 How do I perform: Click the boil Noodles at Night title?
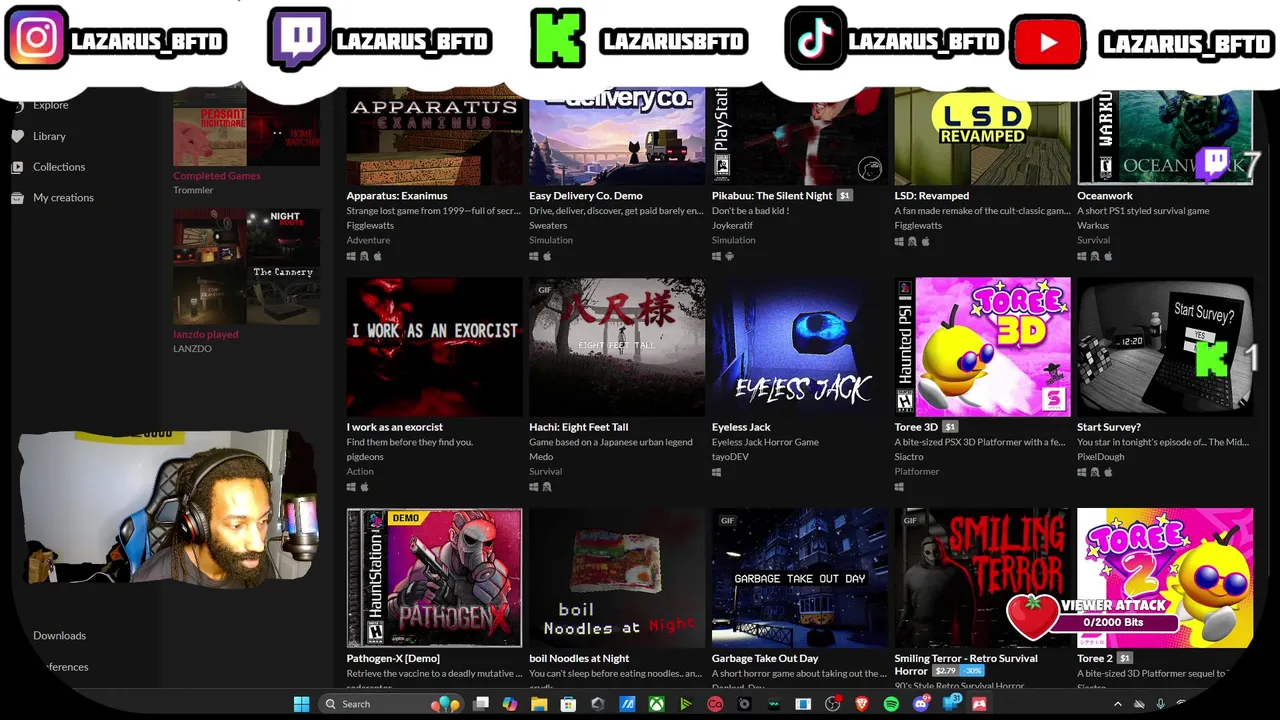click(579, 659)
